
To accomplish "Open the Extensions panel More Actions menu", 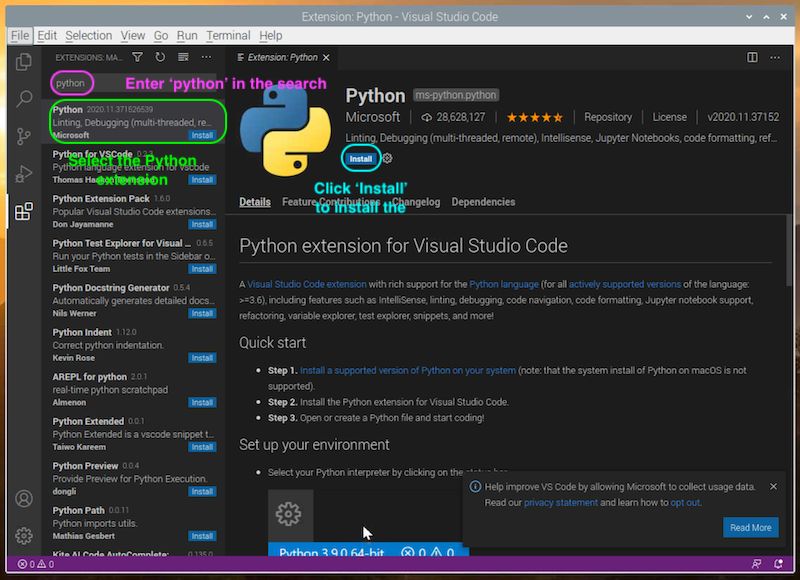I will (x=206, y=58).
